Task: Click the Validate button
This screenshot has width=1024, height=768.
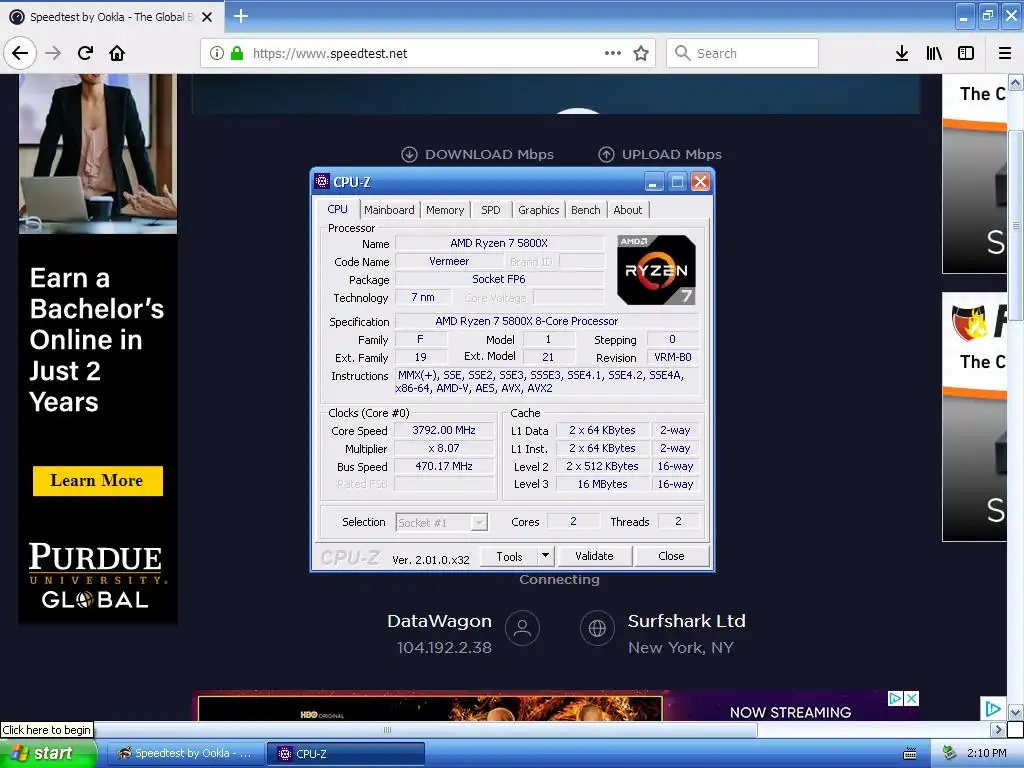Action: pos(594,556)
